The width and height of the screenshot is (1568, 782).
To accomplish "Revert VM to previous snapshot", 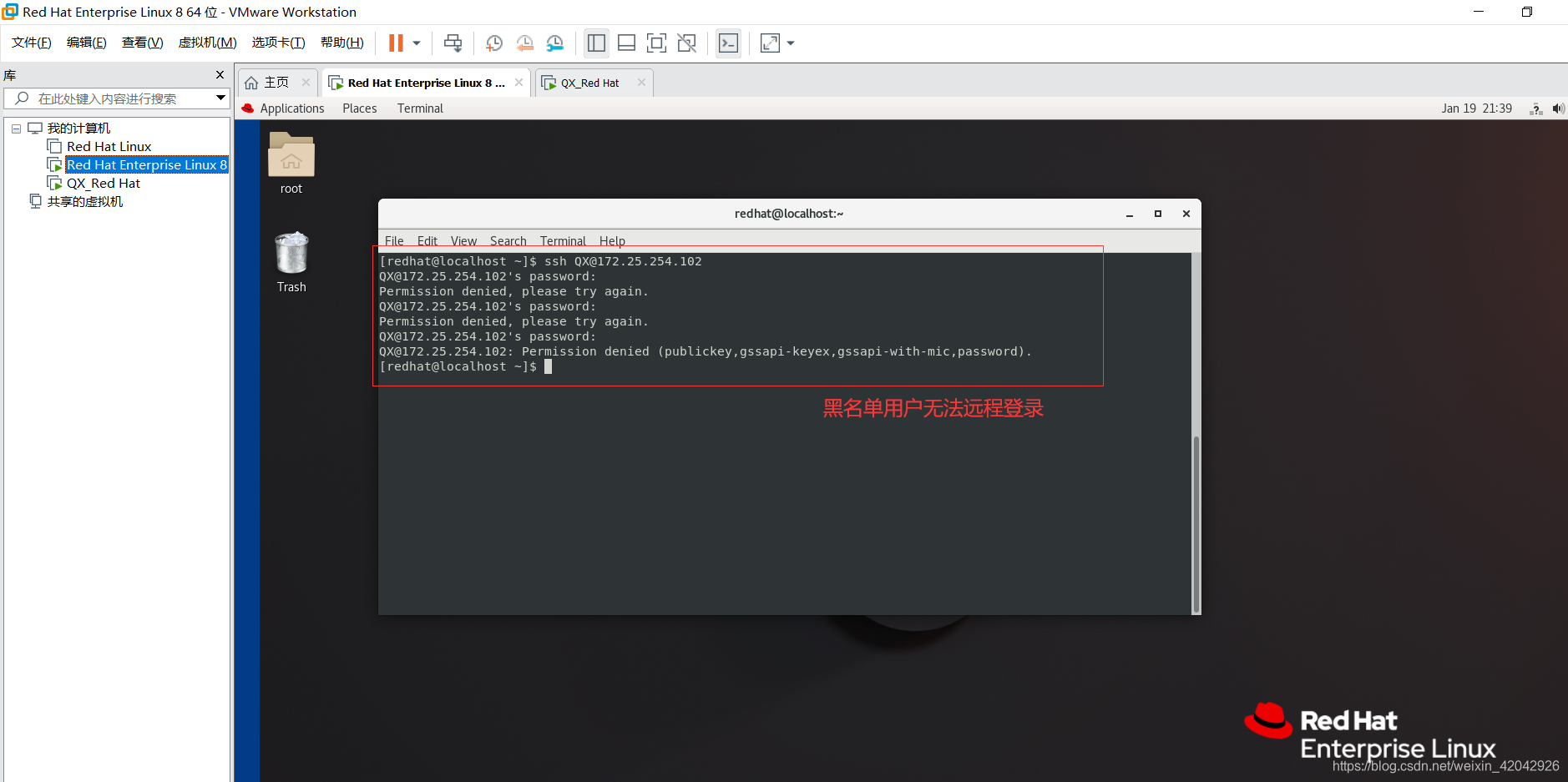I will click(x=524, y=43).
